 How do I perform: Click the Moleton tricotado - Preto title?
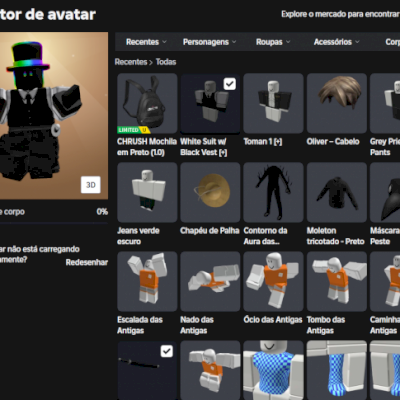(x=335, y=236)
